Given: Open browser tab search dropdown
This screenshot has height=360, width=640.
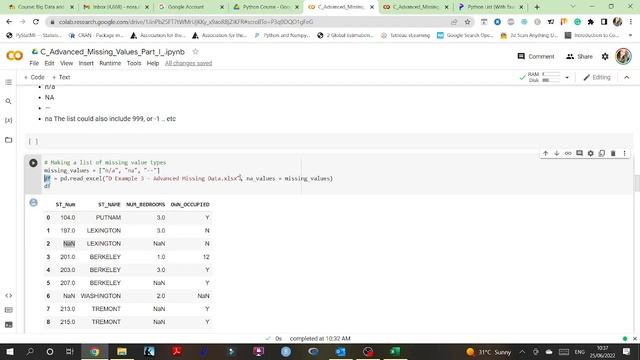Looking at the screenshot, I should point(572,7).
